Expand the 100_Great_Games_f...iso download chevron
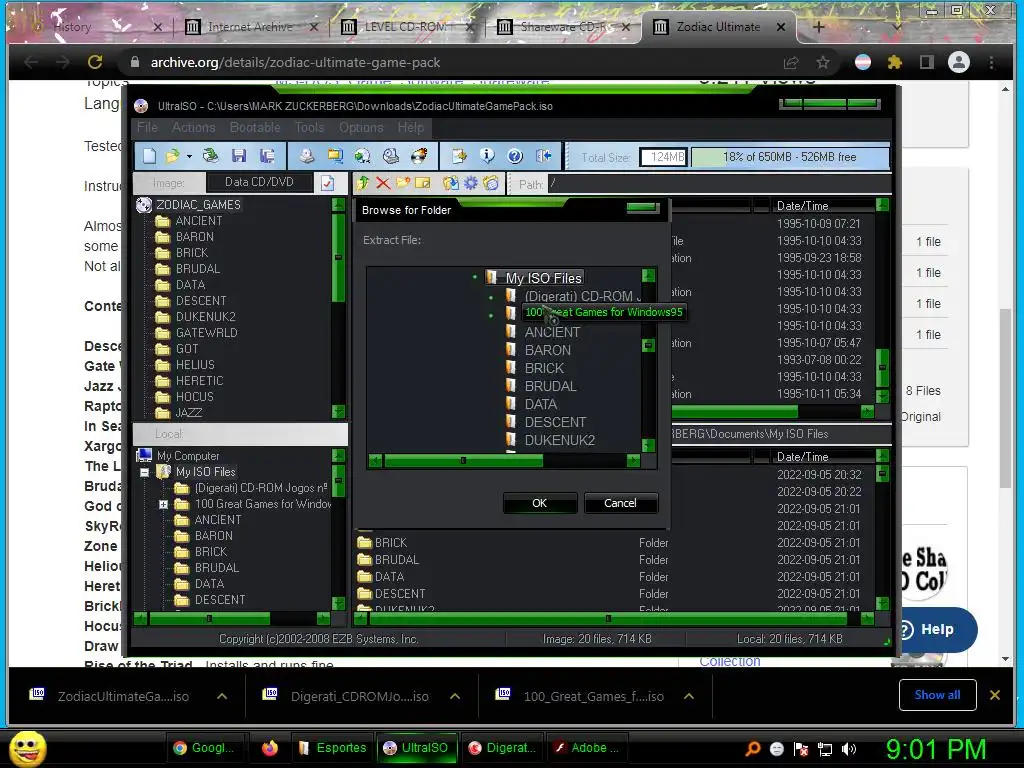Viewport: 1024px width, 768px height. [688, 696]
